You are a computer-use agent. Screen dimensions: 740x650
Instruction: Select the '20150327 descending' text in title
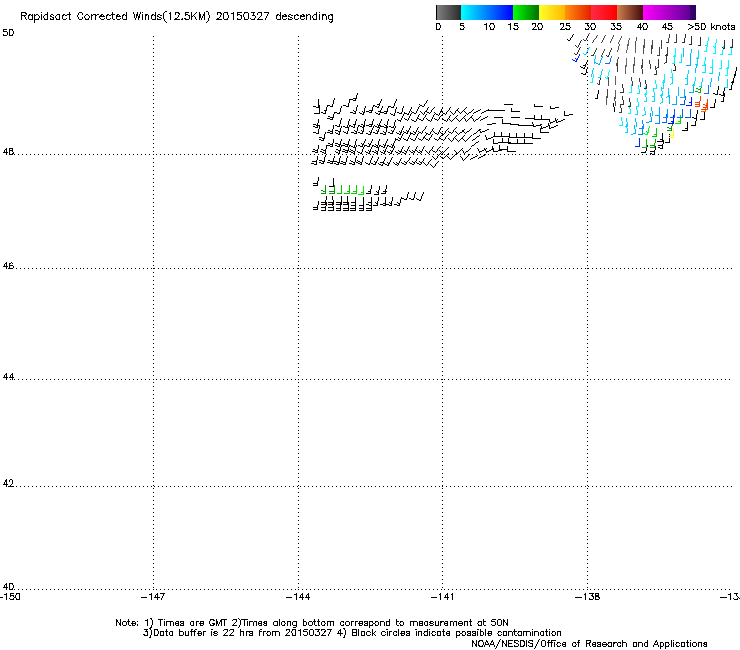(x=275, y=17)
